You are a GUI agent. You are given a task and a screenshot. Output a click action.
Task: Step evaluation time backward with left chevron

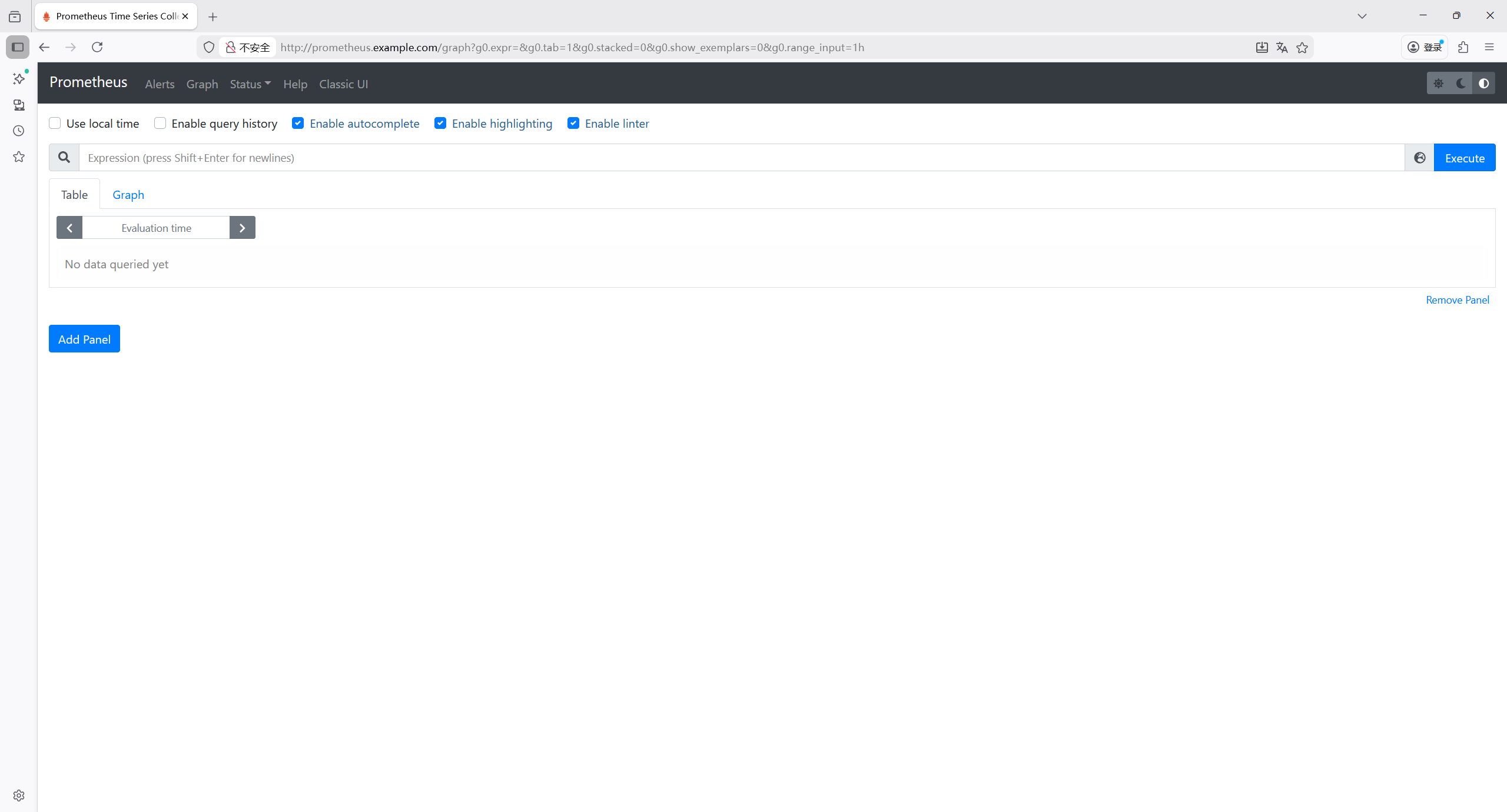[69, 228]
